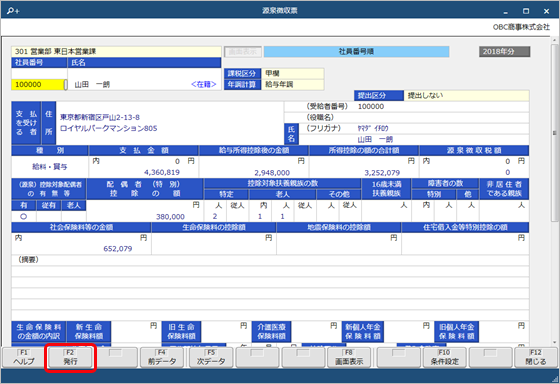Click the 社会保険料等 value 652,079

(x=118, y=249)
